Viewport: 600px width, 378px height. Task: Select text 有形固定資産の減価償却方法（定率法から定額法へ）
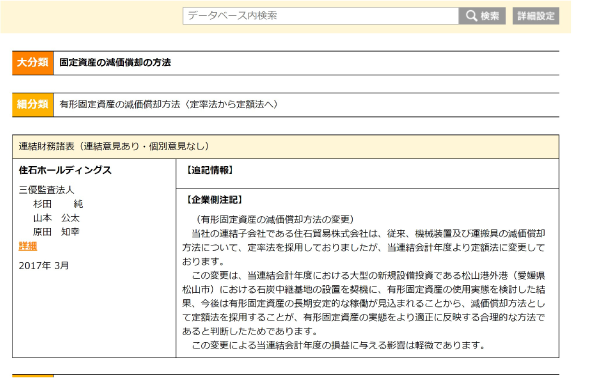click(169, 104)
